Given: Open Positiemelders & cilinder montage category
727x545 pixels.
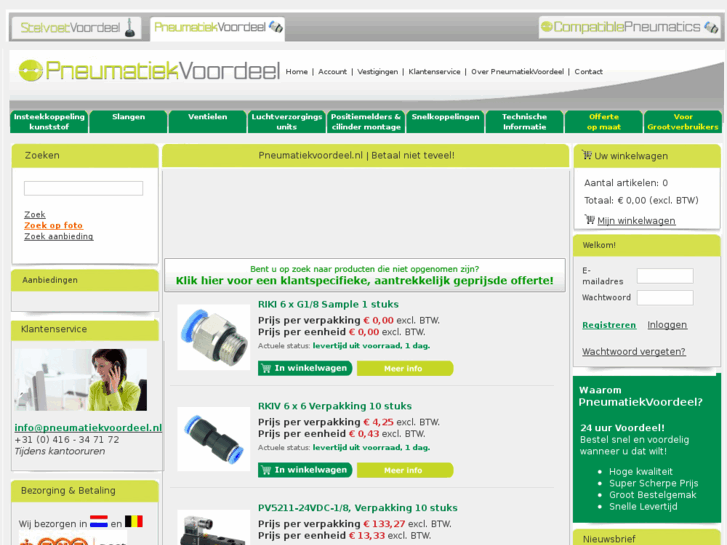Looking at the screenshot, I should pyautogui.click(x=366, y=122).
